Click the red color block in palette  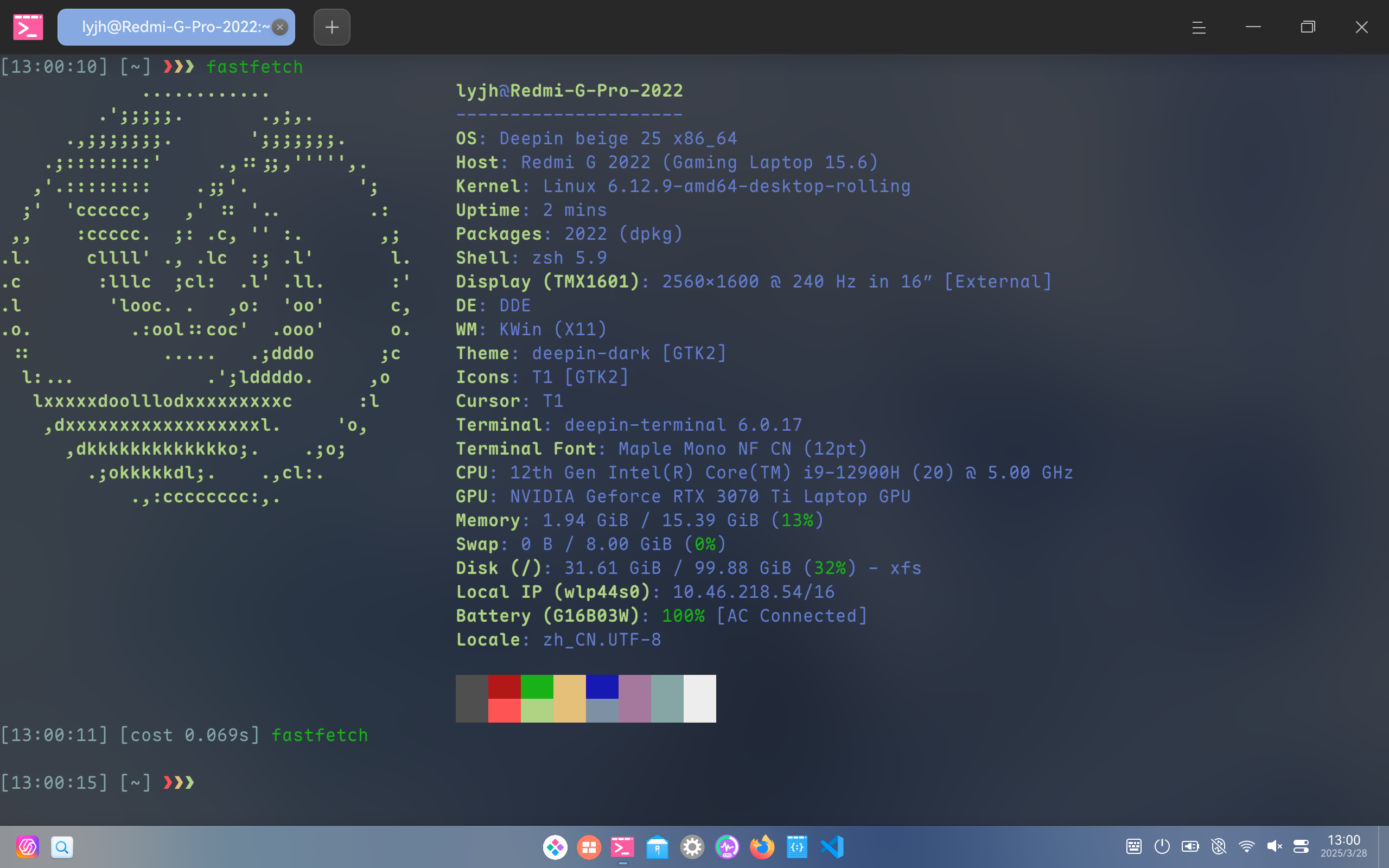click(x=505, y=687)
